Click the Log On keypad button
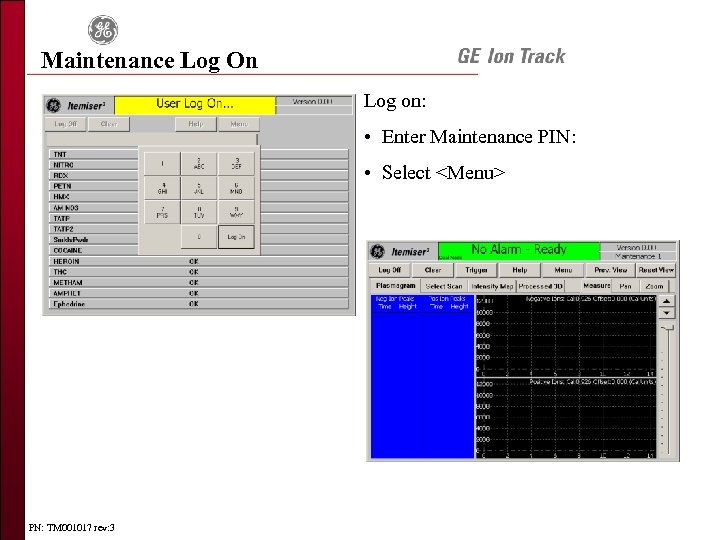Viewport: 720px width, 540px height. coord(236,237)
